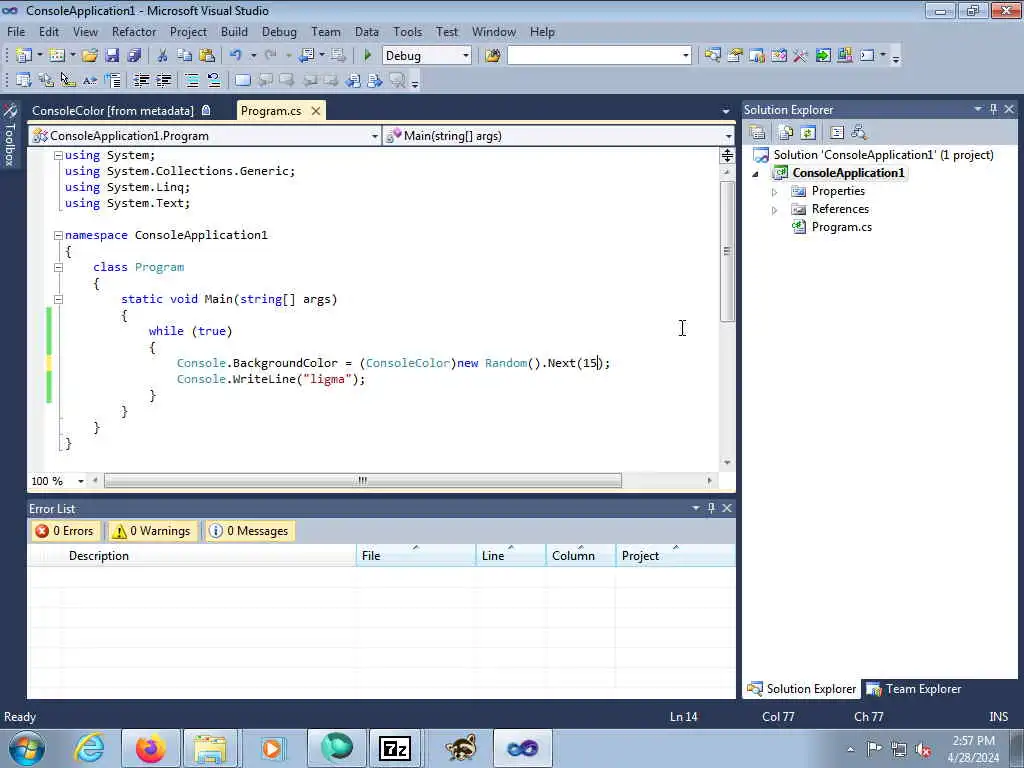1024x768 pixels.
Task: Click the New Project toolbar icon
Action: [24, 56]
